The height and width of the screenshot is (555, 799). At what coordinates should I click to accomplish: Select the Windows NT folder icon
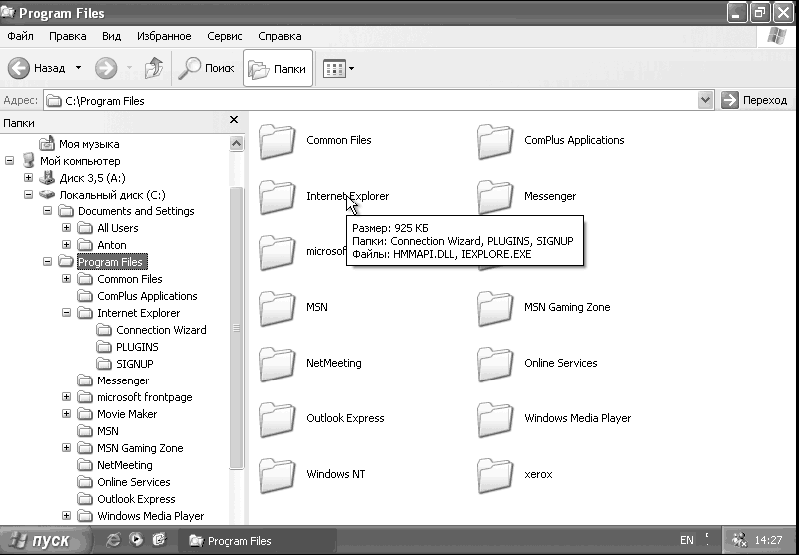pyautogui.click(x=277, y=475)
